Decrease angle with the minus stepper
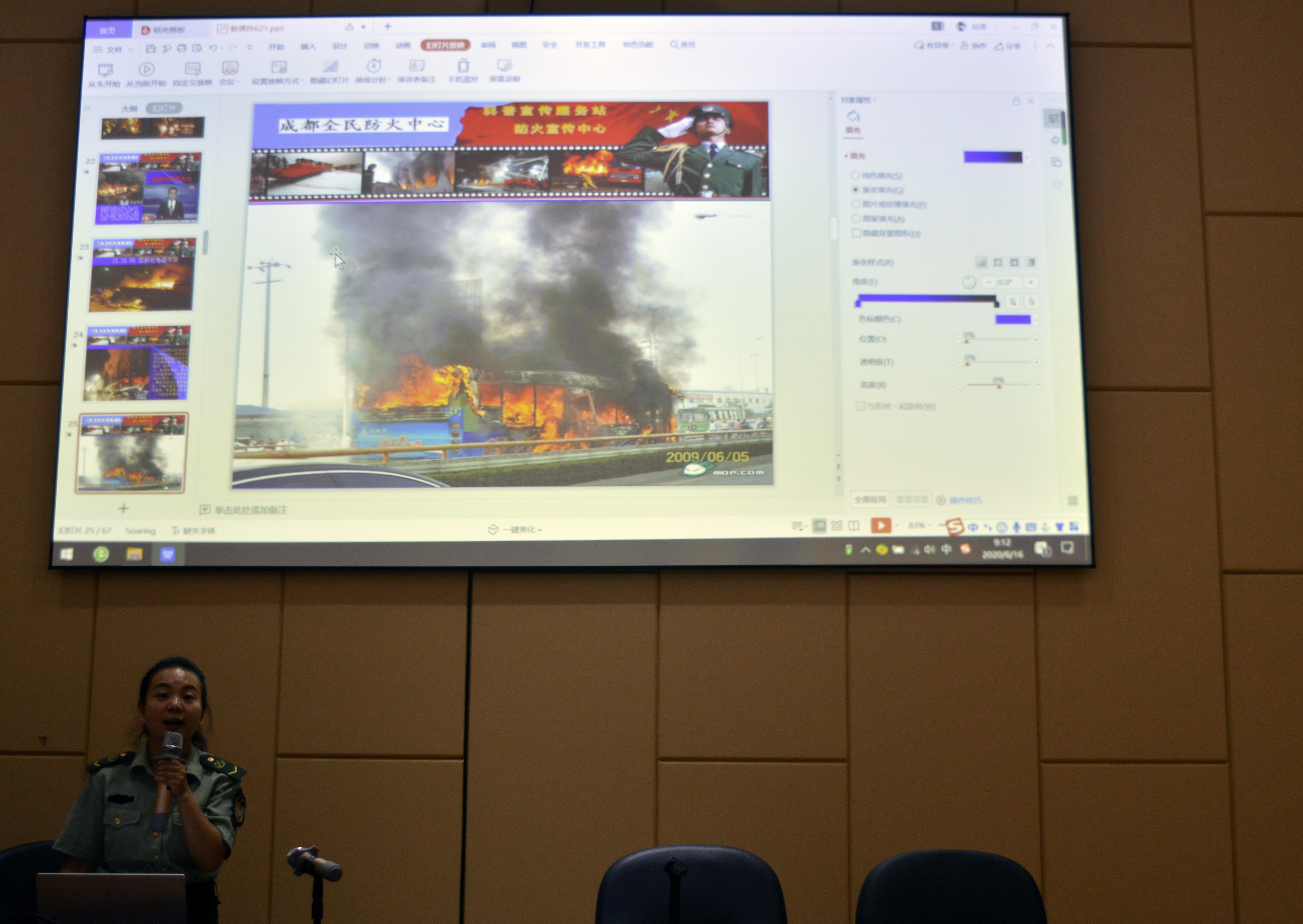The height and width of the screenshot is (924, 1303). point(988,282)
